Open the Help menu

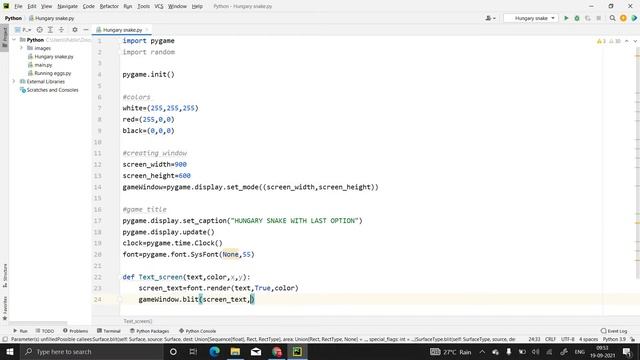coord(197,6)
